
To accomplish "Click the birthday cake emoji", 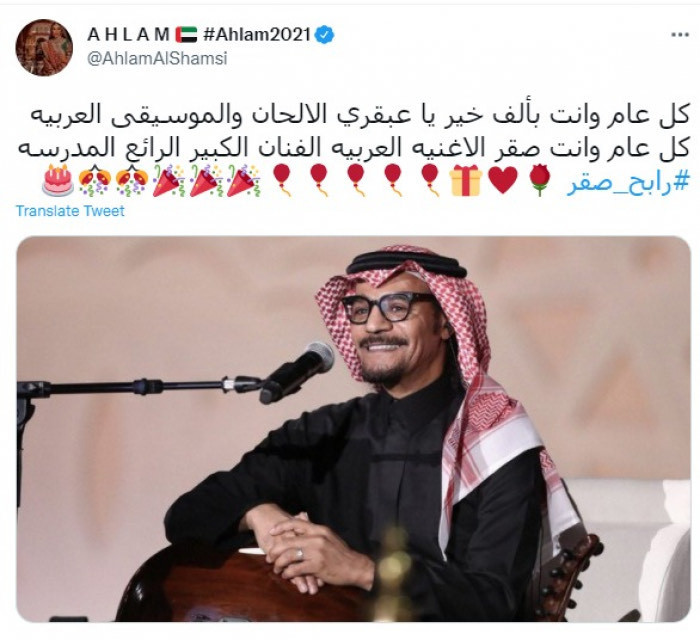I will pyautogui.click(x=58, y=180).
